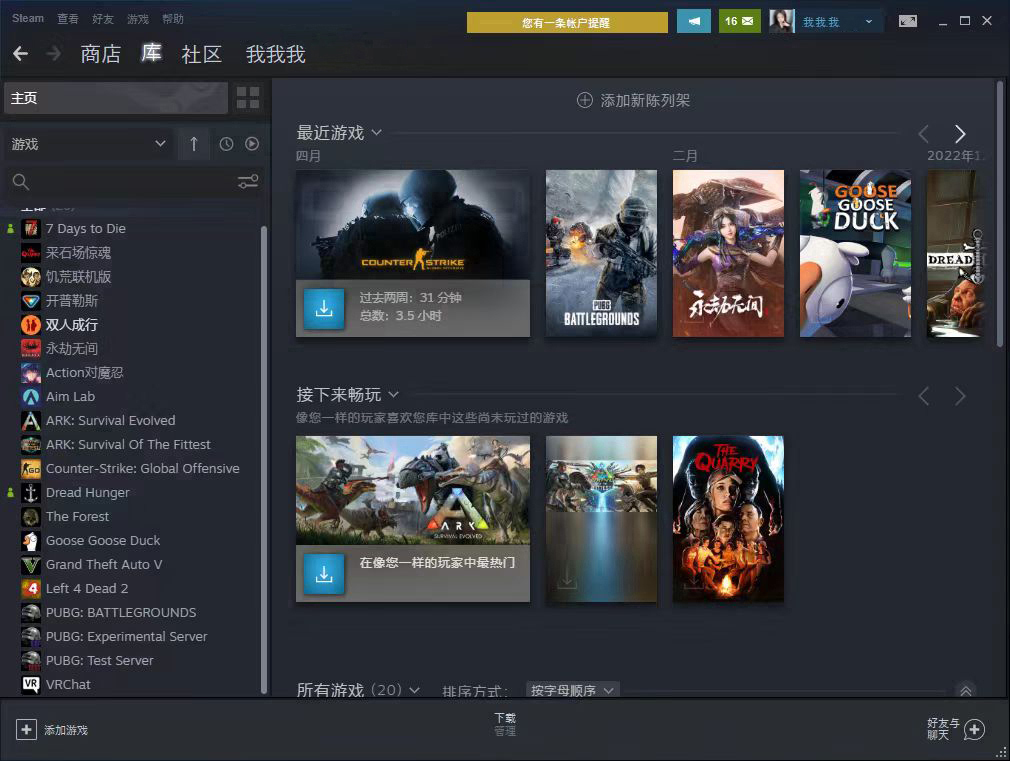Viewport: 1010px width, 761px height.
Task: Click the add new shelf plus icon
Action: coord(584,101)
